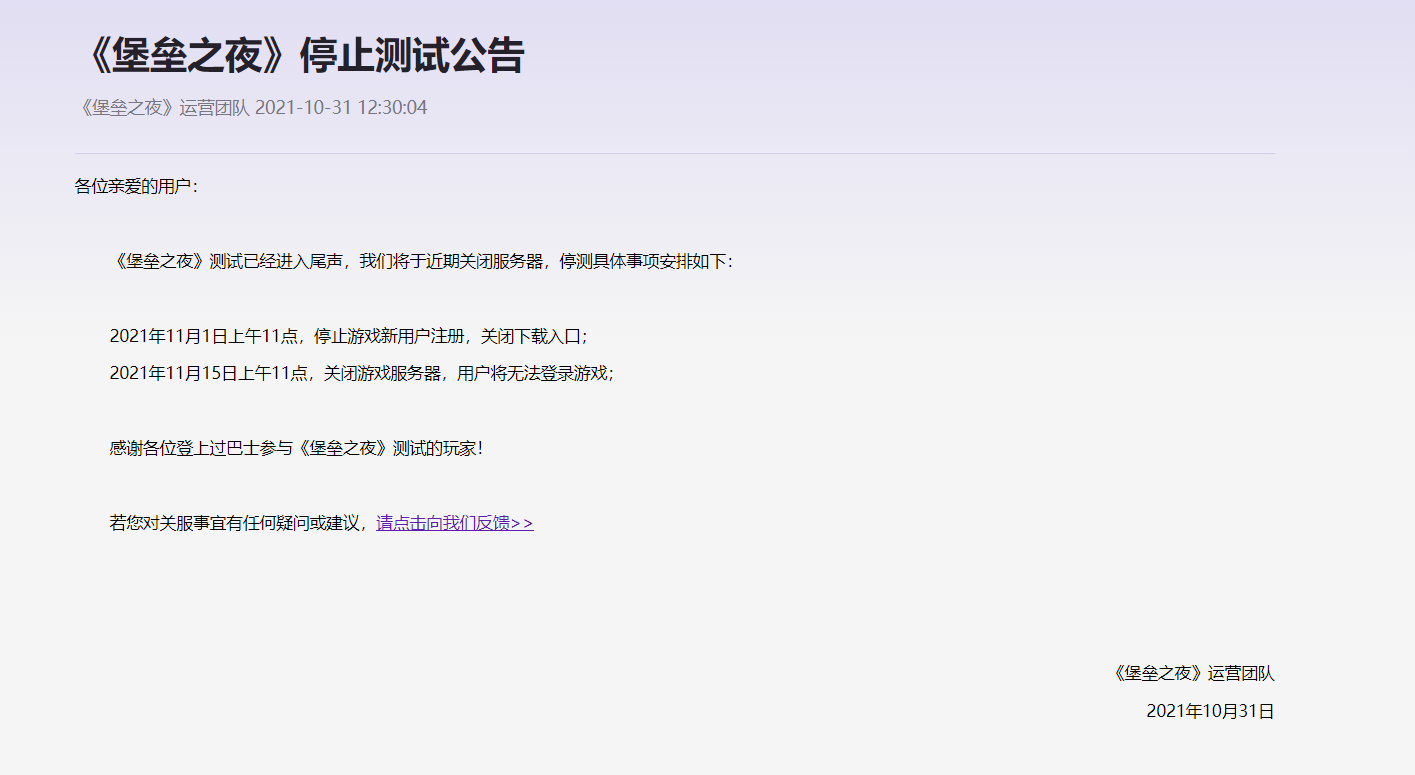Image resolution: width=1415 pixels, height=775 pixels.
Task: Click the line 2021年11月1日上午11点 about stopping registration
Action: click(348, 336)
